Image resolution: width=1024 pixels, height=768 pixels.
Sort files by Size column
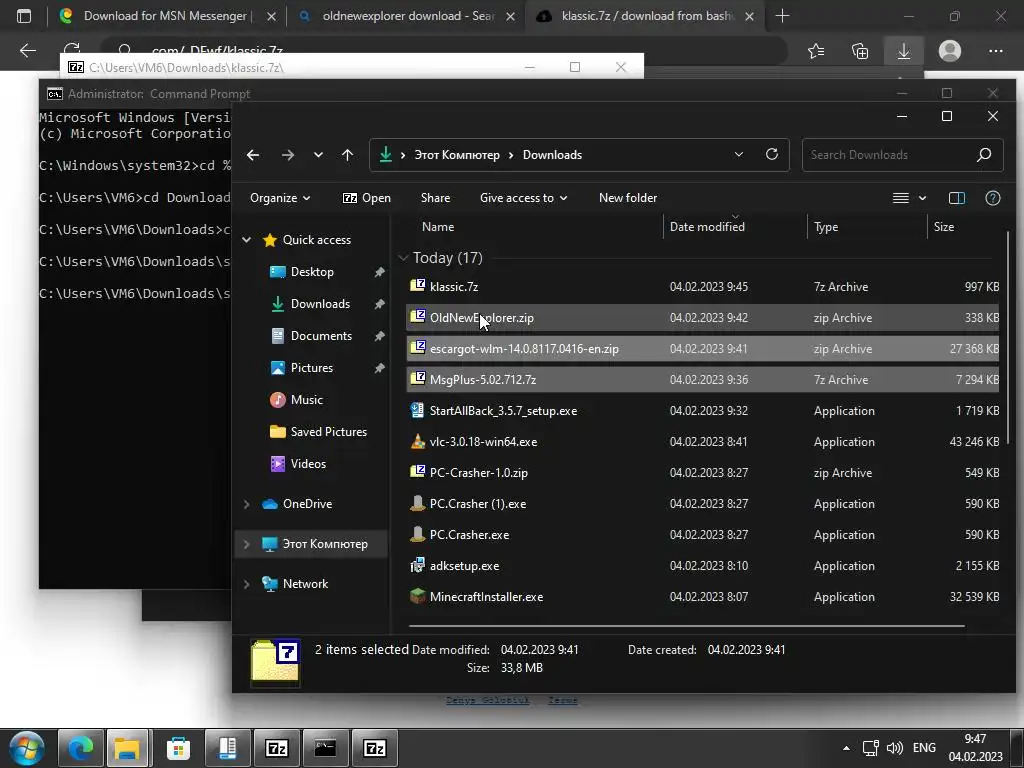click(x=944, y=227)
